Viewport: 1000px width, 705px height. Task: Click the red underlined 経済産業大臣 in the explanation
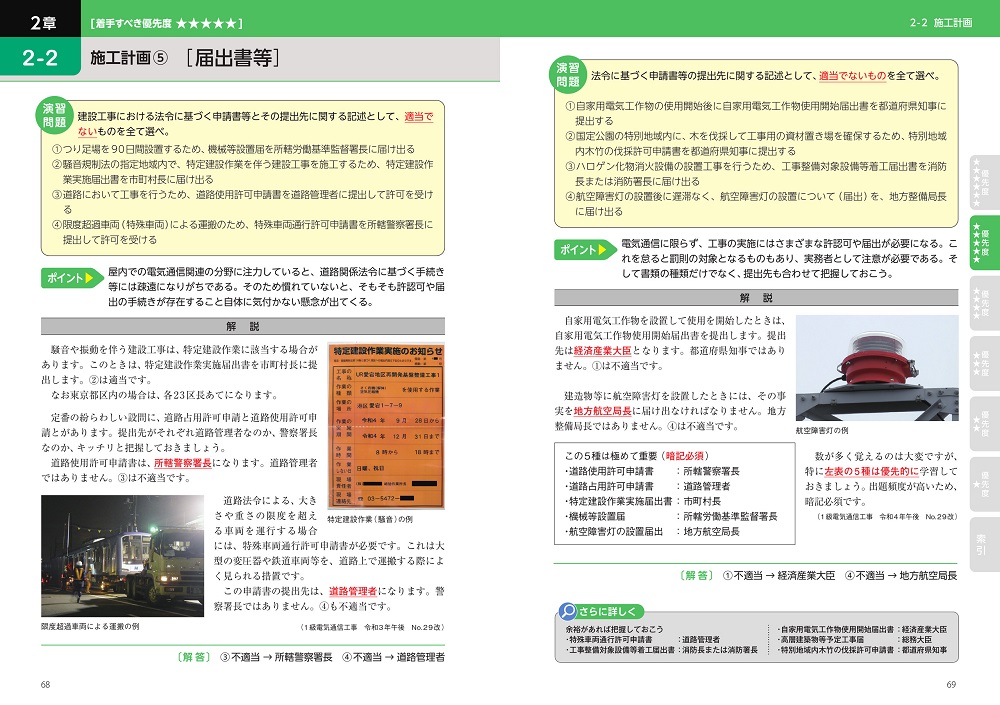[x=603, y=350]
